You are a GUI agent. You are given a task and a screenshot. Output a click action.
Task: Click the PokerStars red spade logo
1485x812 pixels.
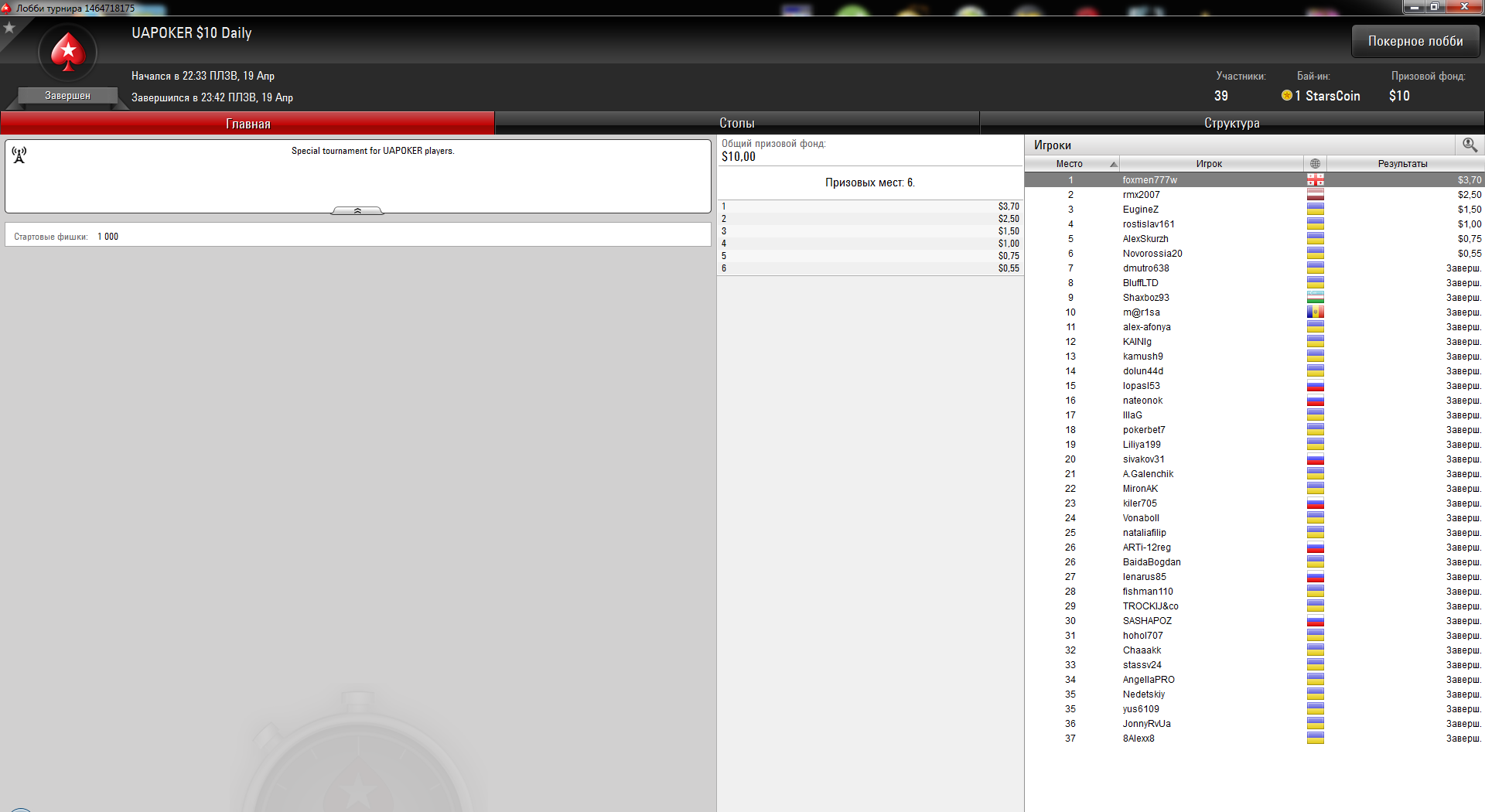click(x=68, y=53)
